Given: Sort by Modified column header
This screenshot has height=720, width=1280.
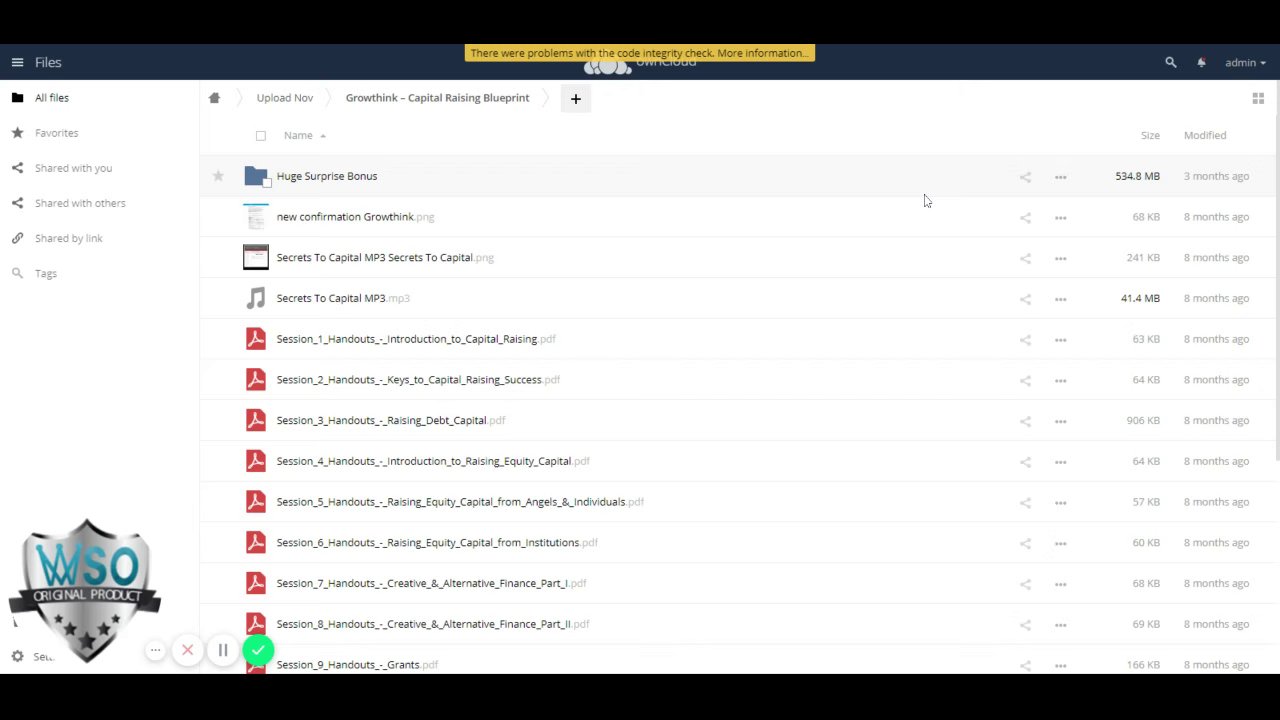Looking at the screenshot, I should pos(1205,135).
